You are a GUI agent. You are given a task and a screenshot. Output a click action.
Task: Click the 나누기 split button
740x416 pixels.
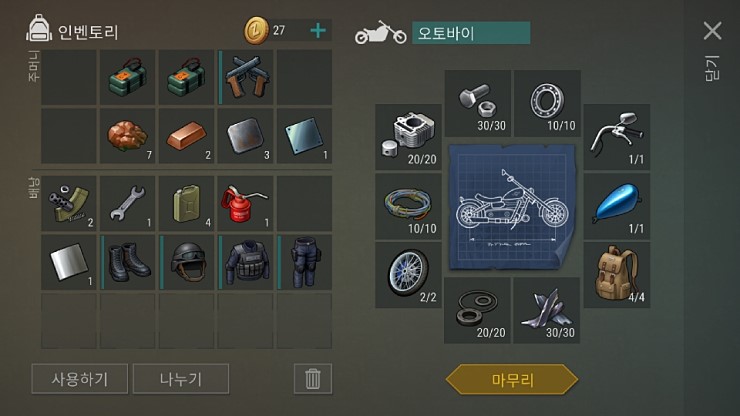(x=181, y=379)
